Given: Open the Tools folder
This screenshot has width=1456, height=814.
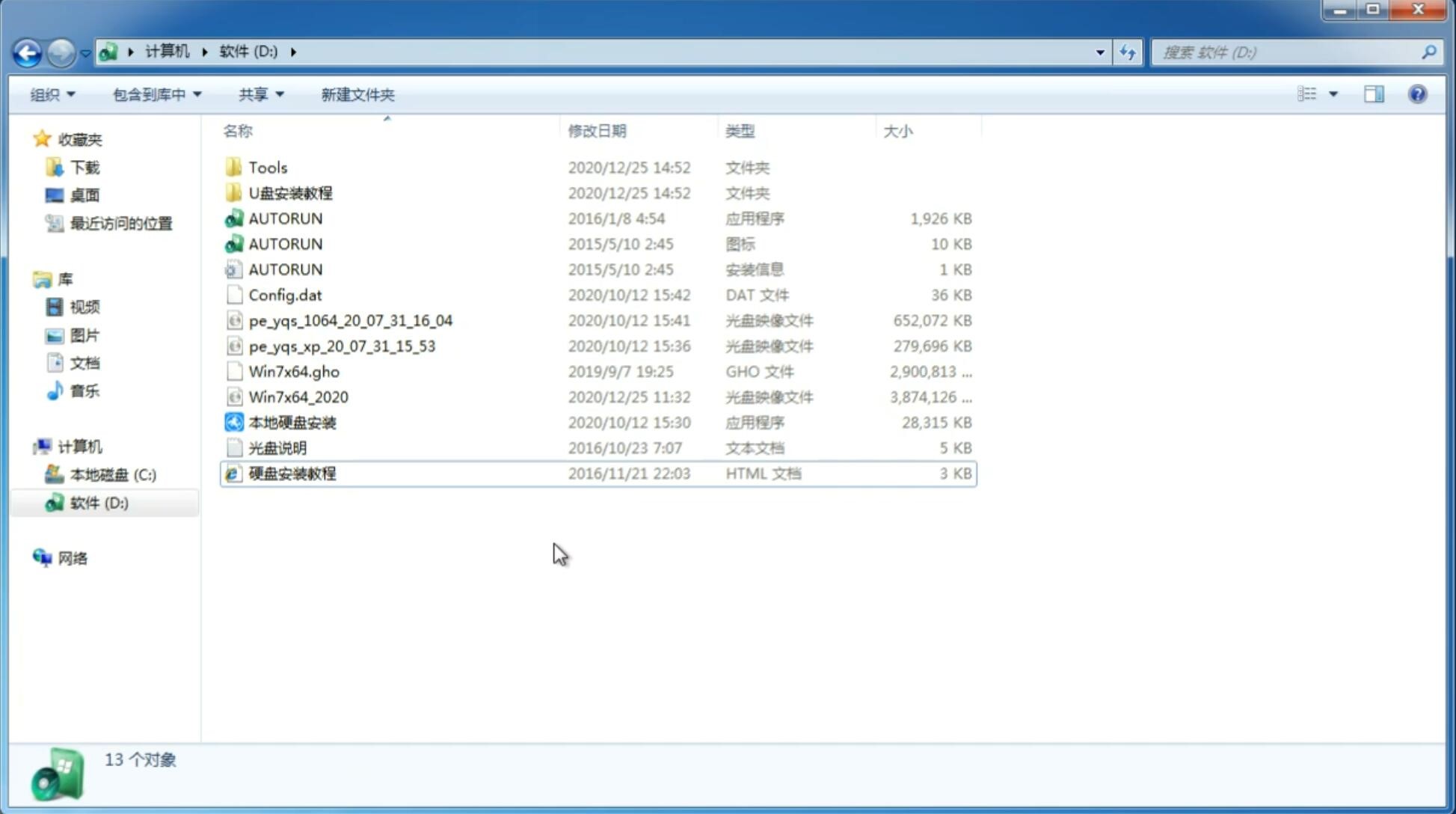Looking at the screenshot, I should coord(267,167).
